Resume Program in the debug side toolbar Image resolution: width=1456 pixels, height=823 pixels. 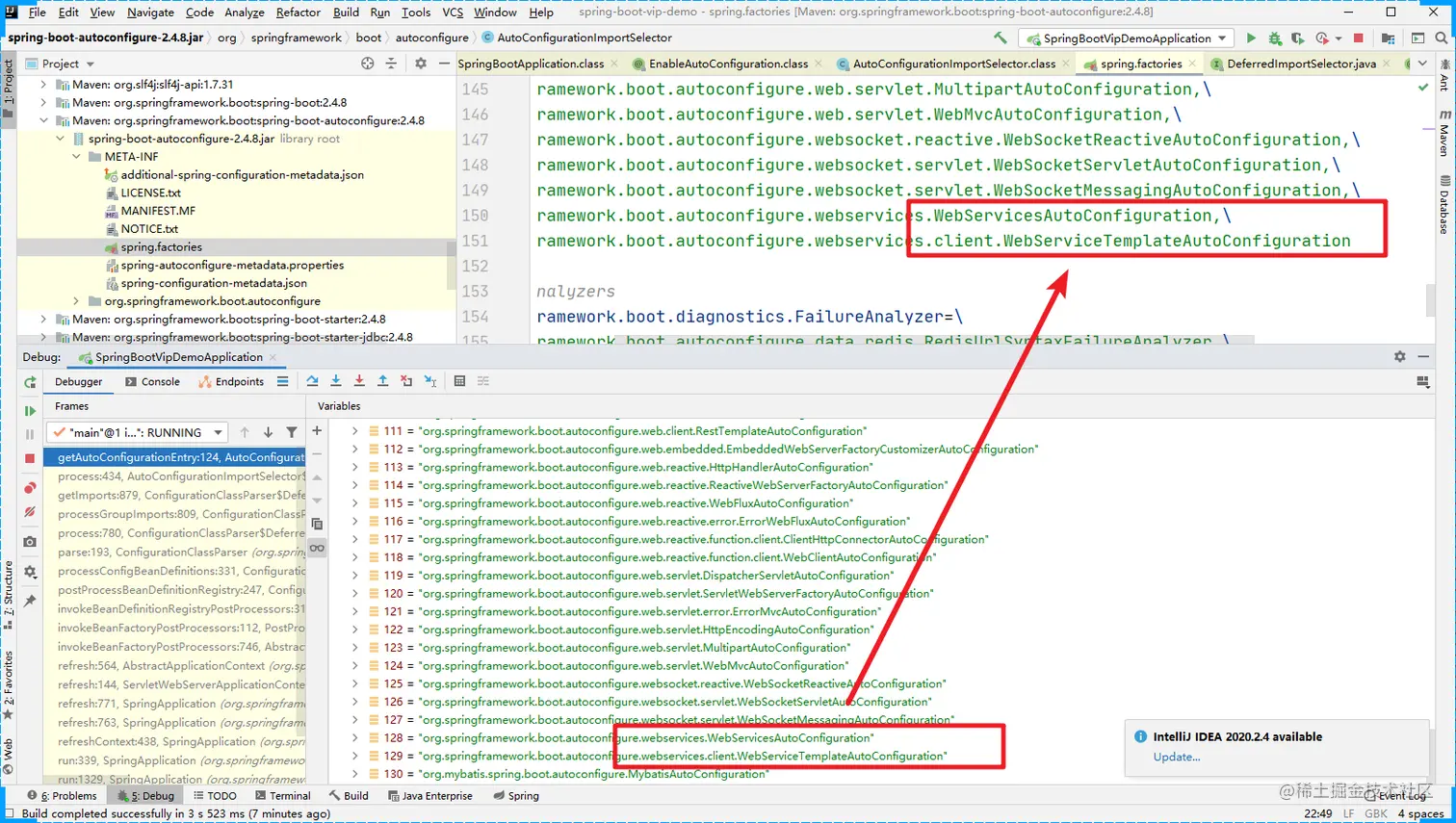click(x=30, y=411)
